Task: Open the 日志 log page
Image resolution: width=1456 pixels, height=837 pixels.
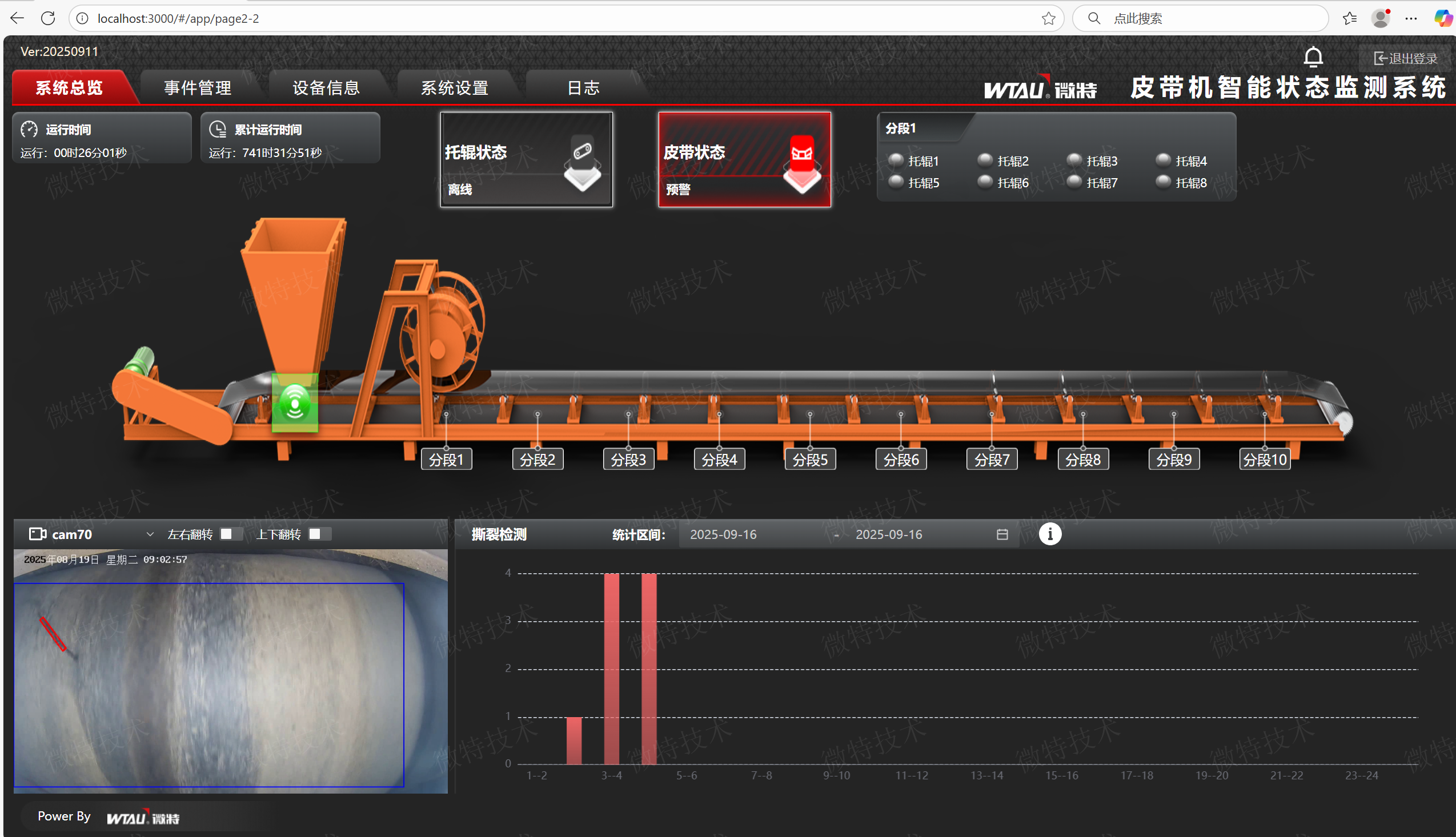Action: tap(583, 87)
